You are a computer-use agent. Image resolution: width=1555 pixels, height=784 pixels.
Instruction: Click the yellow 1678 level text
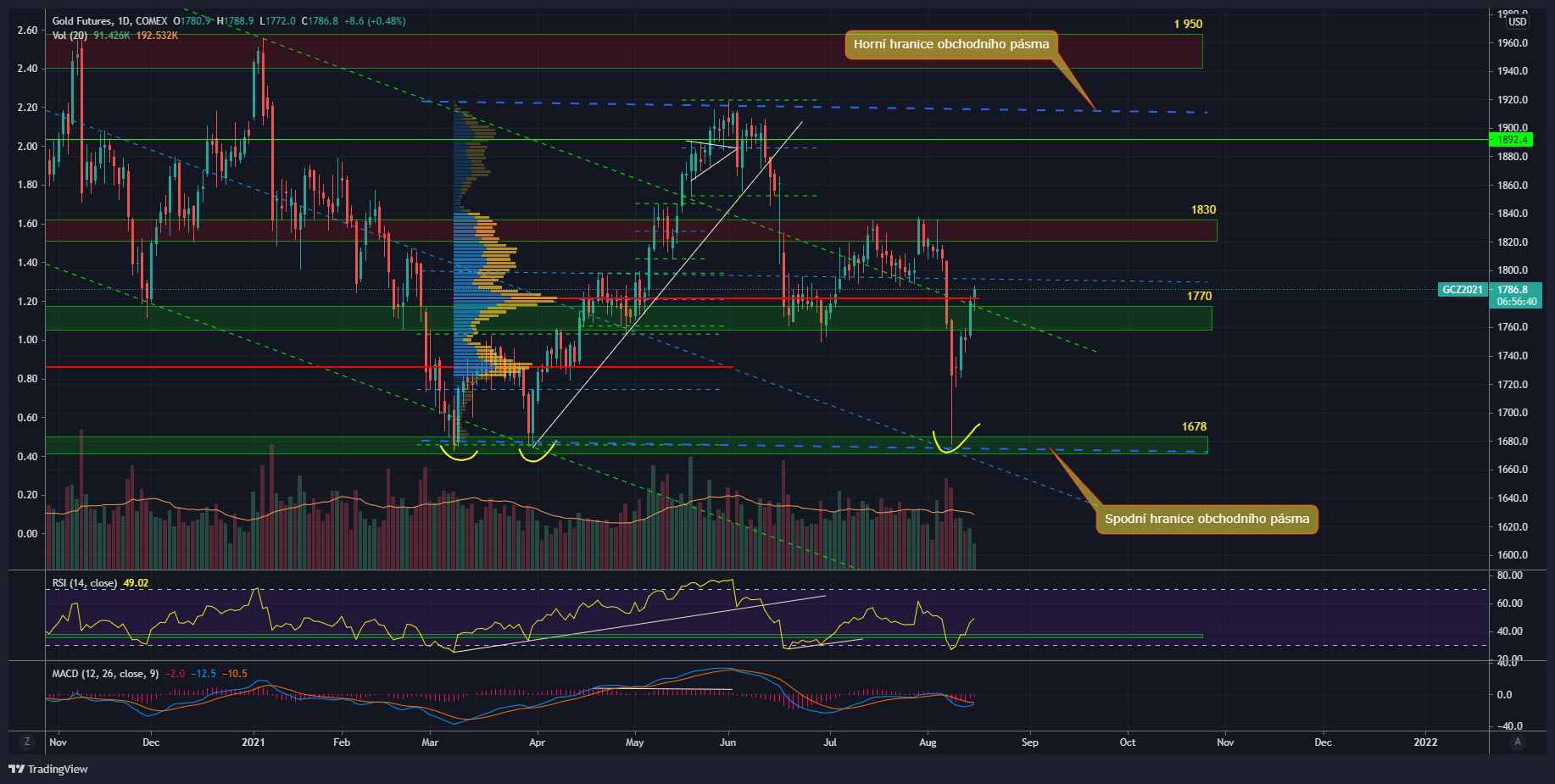click(1194, 426)
